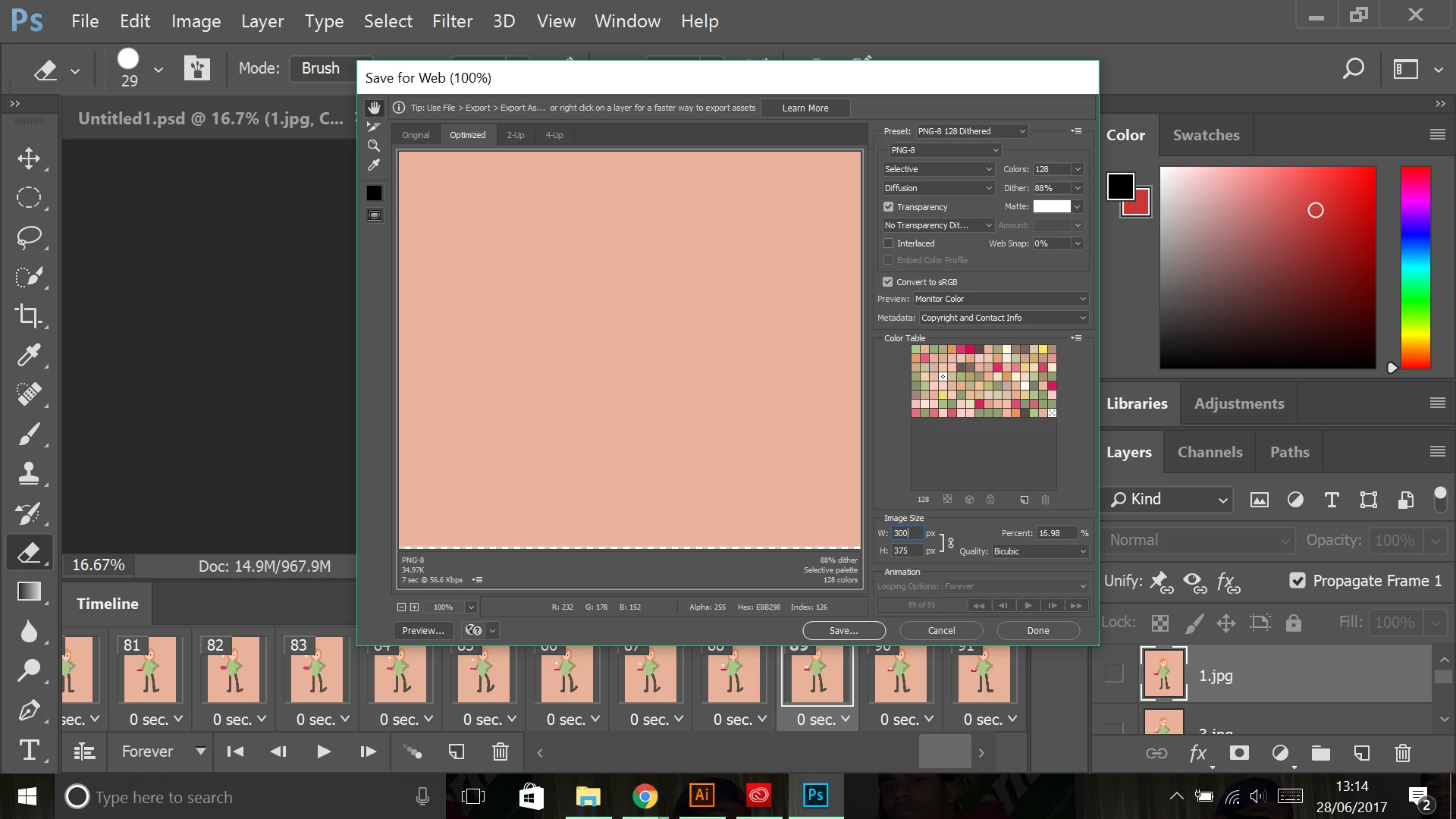Switch to the 2-Up preview tab
The width and height of the screenshot is (1456, 819).
[516, 135]
